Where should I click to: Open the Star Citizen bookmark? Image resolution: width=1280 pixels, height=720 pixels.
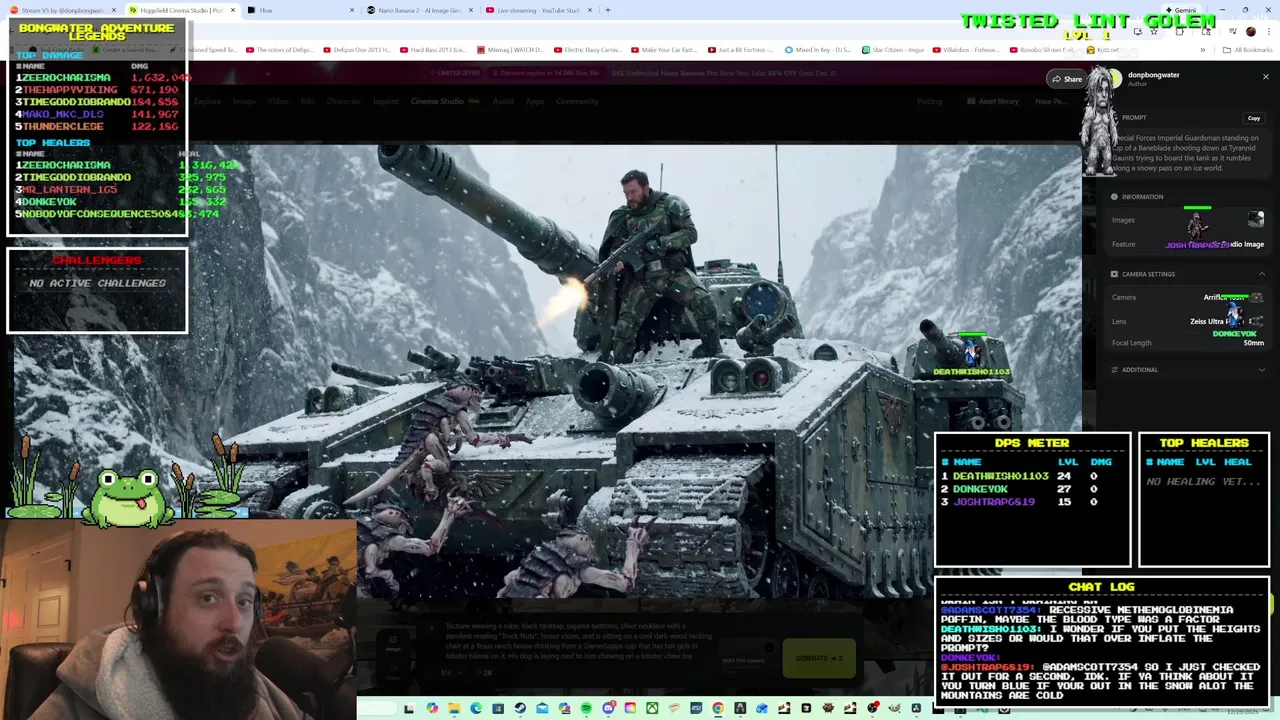(892, 50)
